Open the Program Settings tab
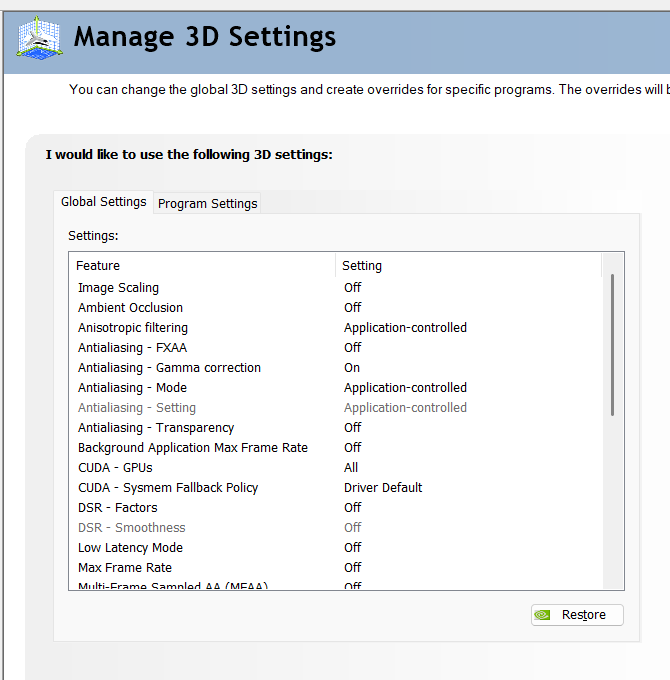The width and height of the screenshot is (670, 680). 207,203
